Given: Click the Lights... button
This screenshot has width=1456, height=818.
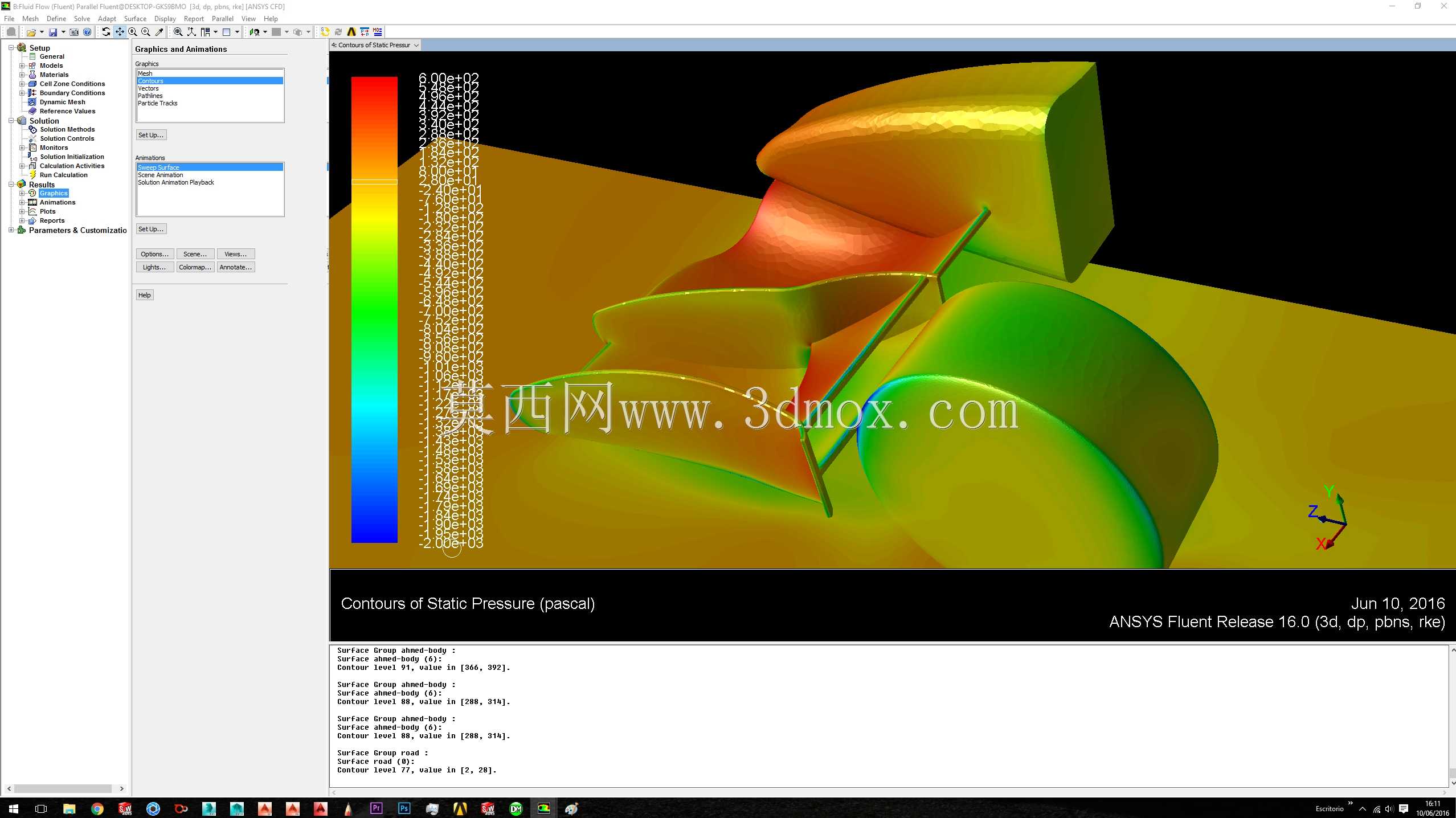Looking at the screenshot, I should pyautogui.click(x=155, y=267).
